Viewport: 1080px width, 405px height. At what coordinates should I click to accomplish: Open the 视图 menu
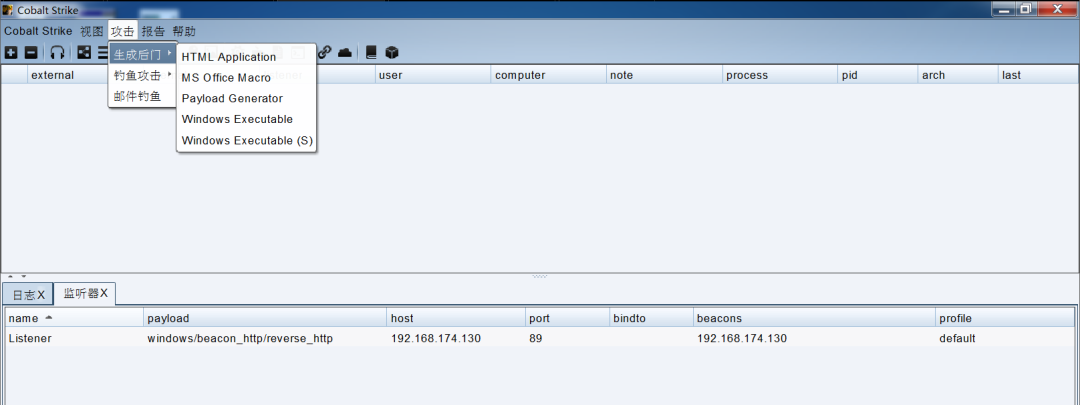[92, 31]
